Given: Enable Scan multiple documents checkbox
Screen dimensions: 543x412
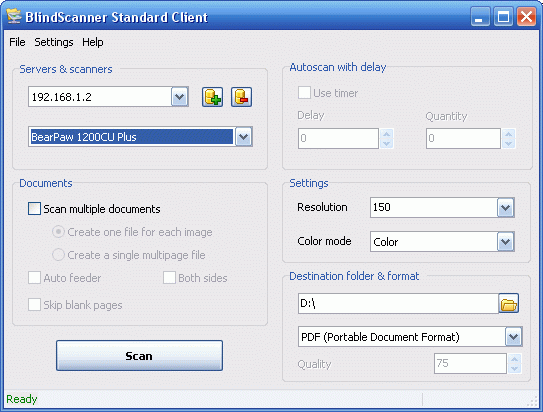Looking at the screenshot, I should tap(34, 209).
